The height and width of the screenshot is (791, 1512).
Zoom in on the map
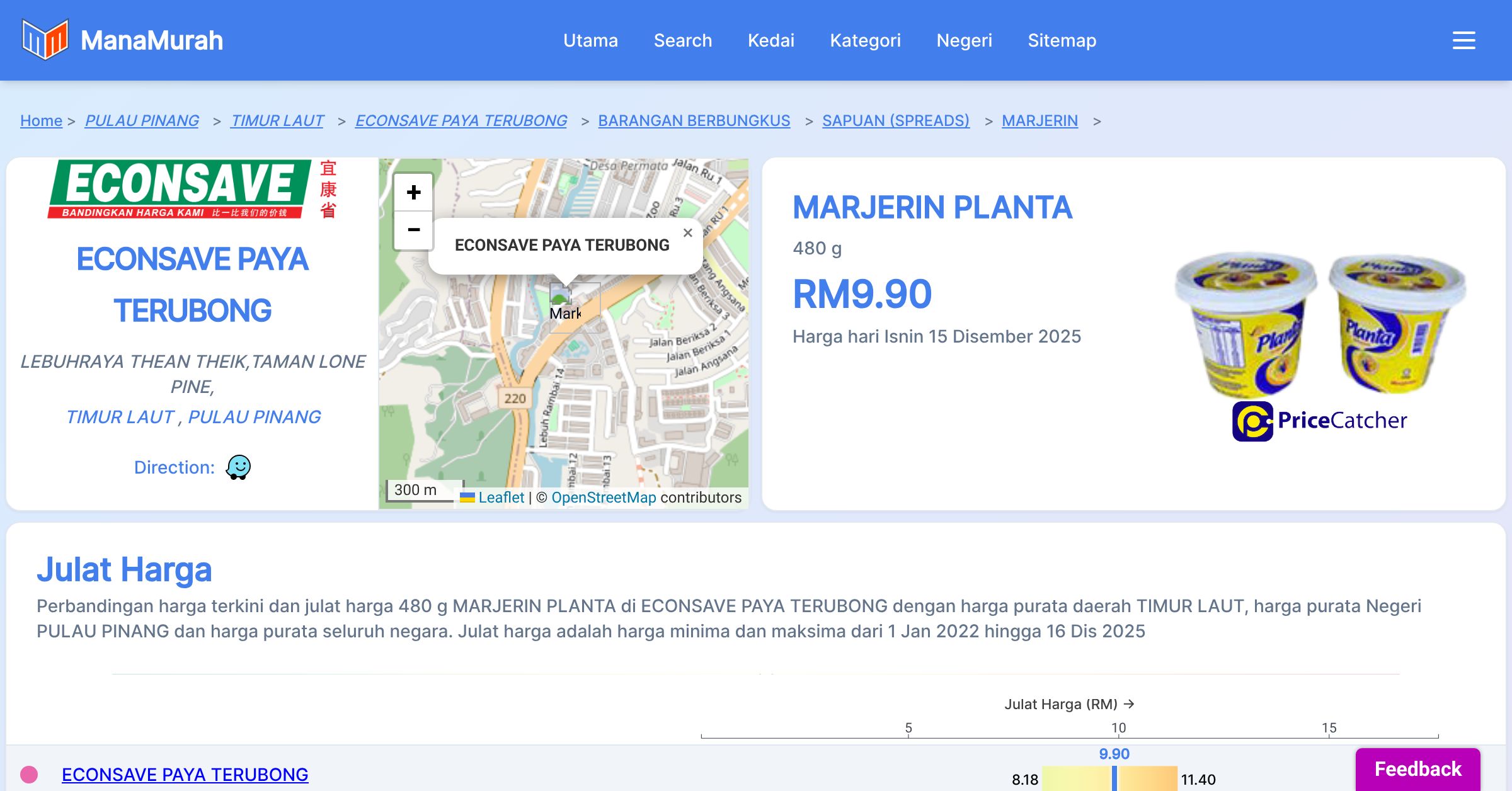tap(413, 193)
